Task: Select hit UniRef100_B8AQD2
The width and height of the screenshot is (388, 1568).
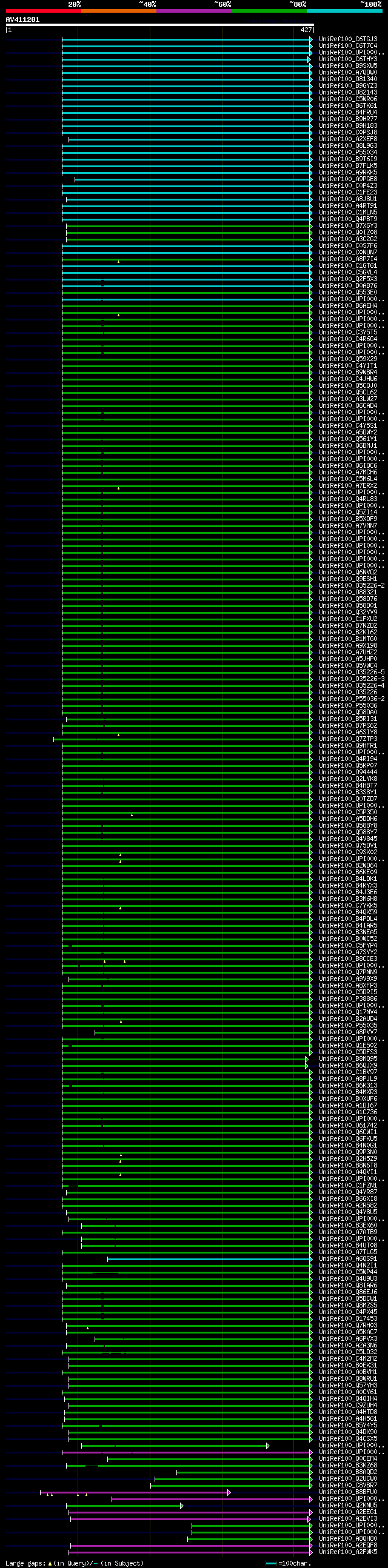Action: point(348,1472)
